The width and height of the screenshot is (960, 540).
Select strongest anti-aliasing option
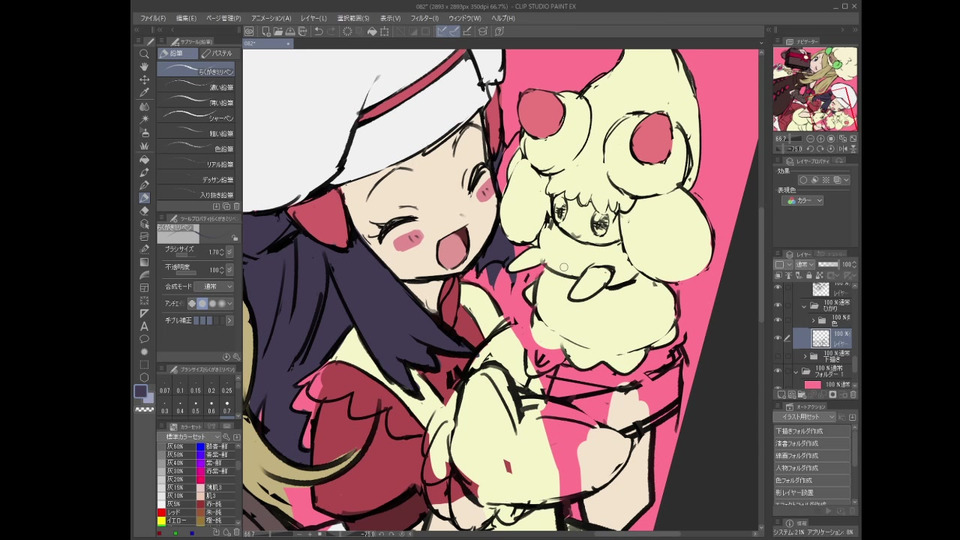click(x=222, y=304)
